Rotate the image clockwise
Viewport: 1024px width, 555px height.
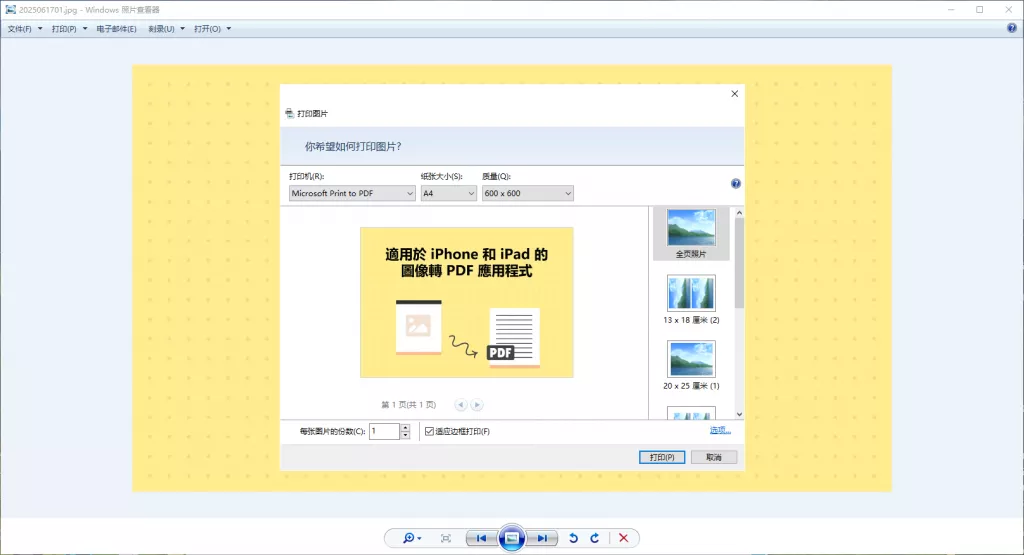[595, 538]
